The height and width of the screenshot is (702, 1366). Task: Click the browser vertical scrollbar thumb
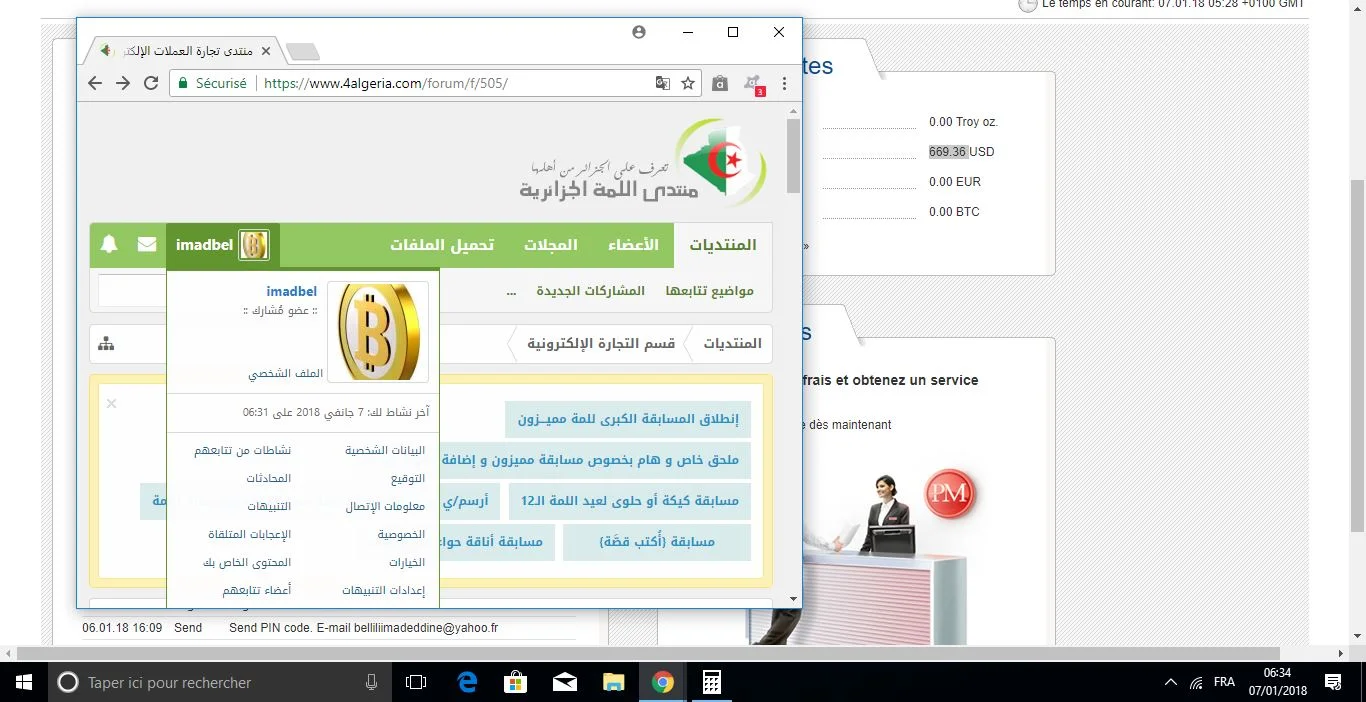tap(794, 155)
